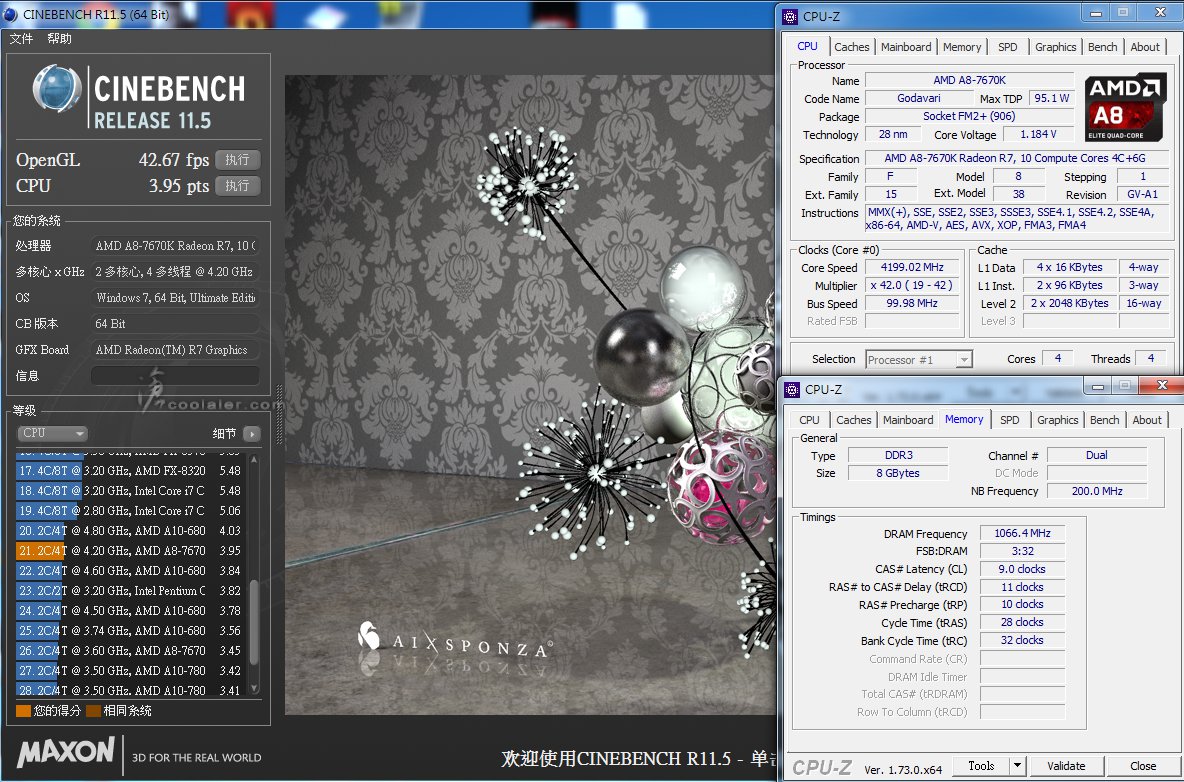Click the Code Name Godavari value
This screenshot has width=1184, height=782.
click(919, 98)
